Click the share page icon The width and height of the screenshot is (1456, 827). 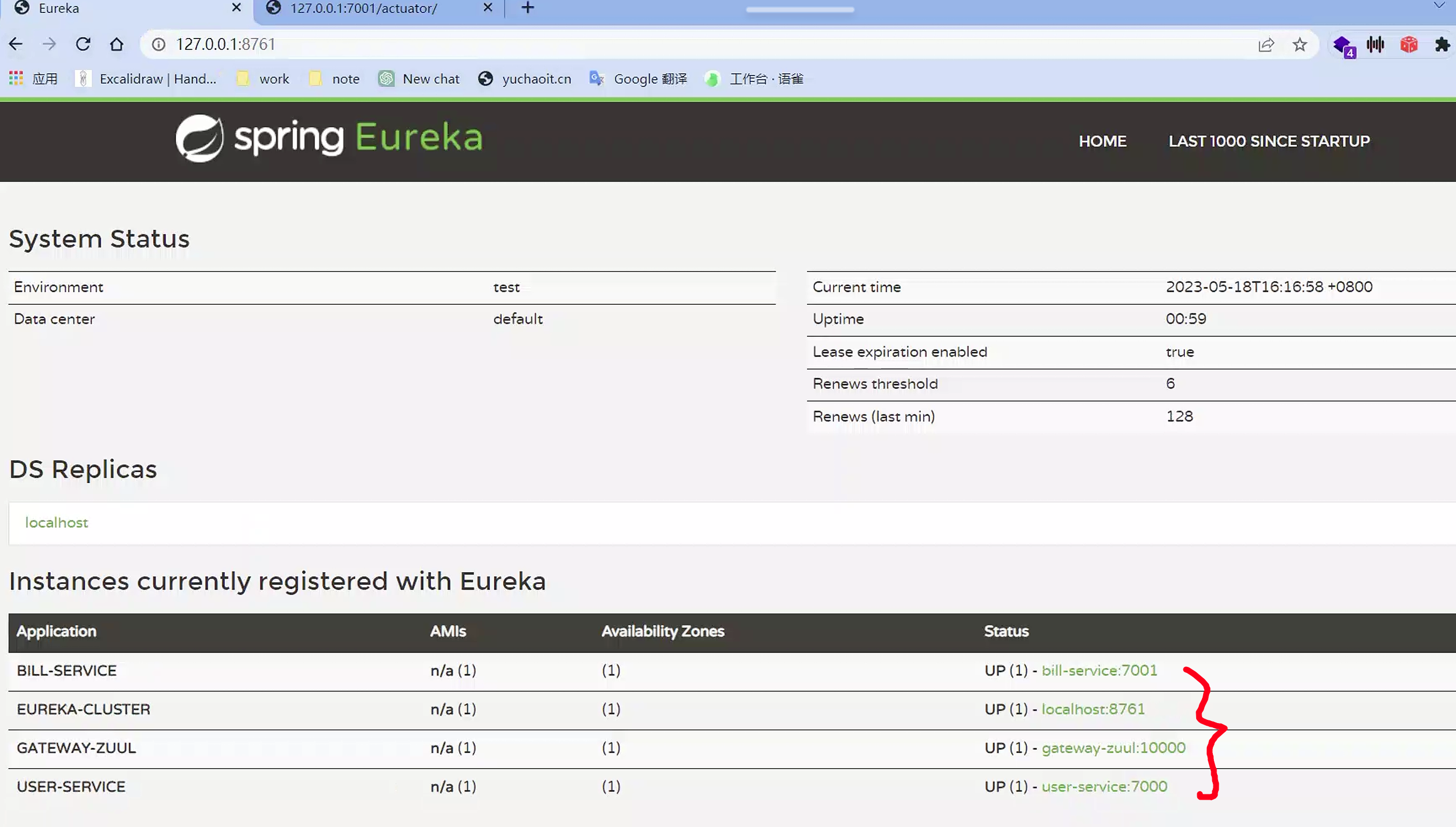point(1266,44)
